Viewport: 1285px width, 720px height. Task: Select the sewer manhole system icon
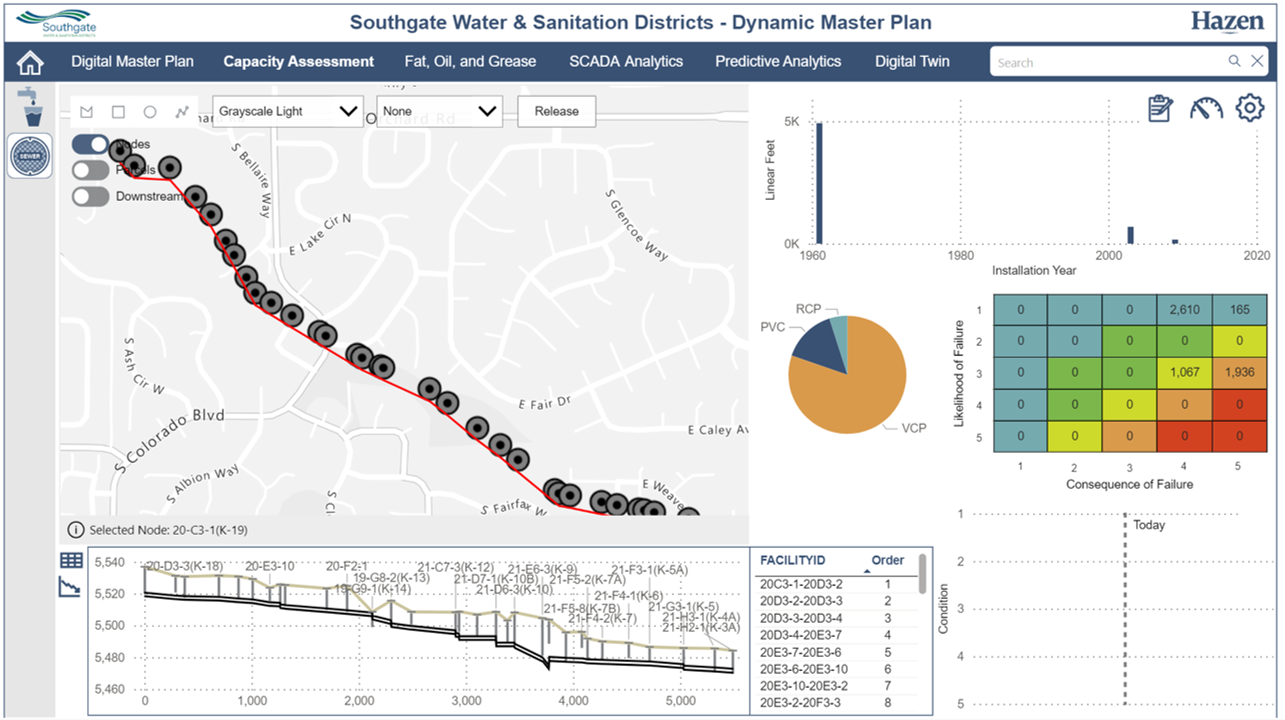(x=30, y=156)
